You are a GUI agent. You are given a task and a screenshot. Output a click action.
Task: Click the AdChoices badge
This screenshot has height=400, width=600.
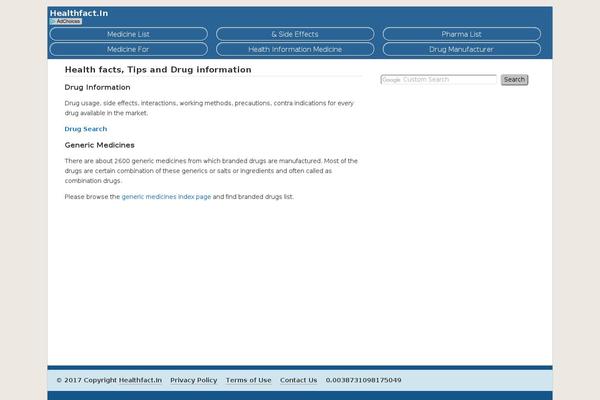(66, 21)
